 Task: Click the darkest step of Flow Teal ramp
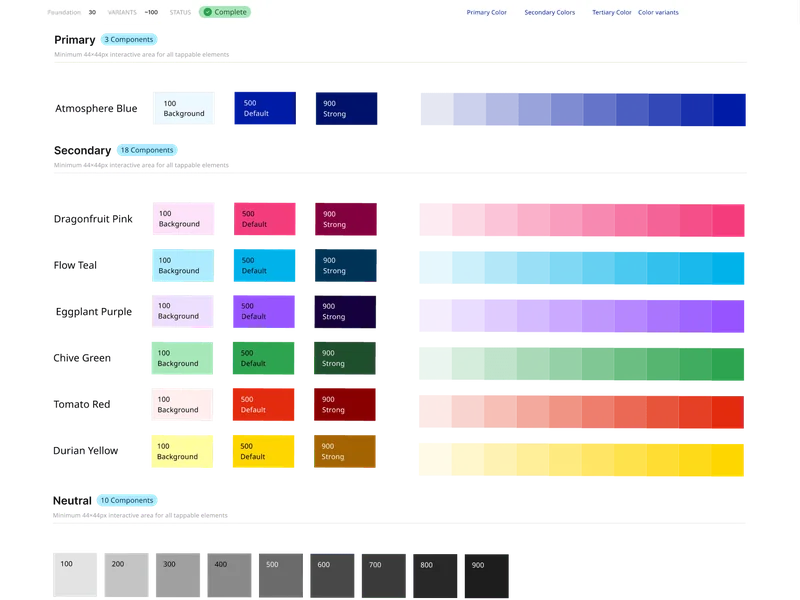[728, 268]
